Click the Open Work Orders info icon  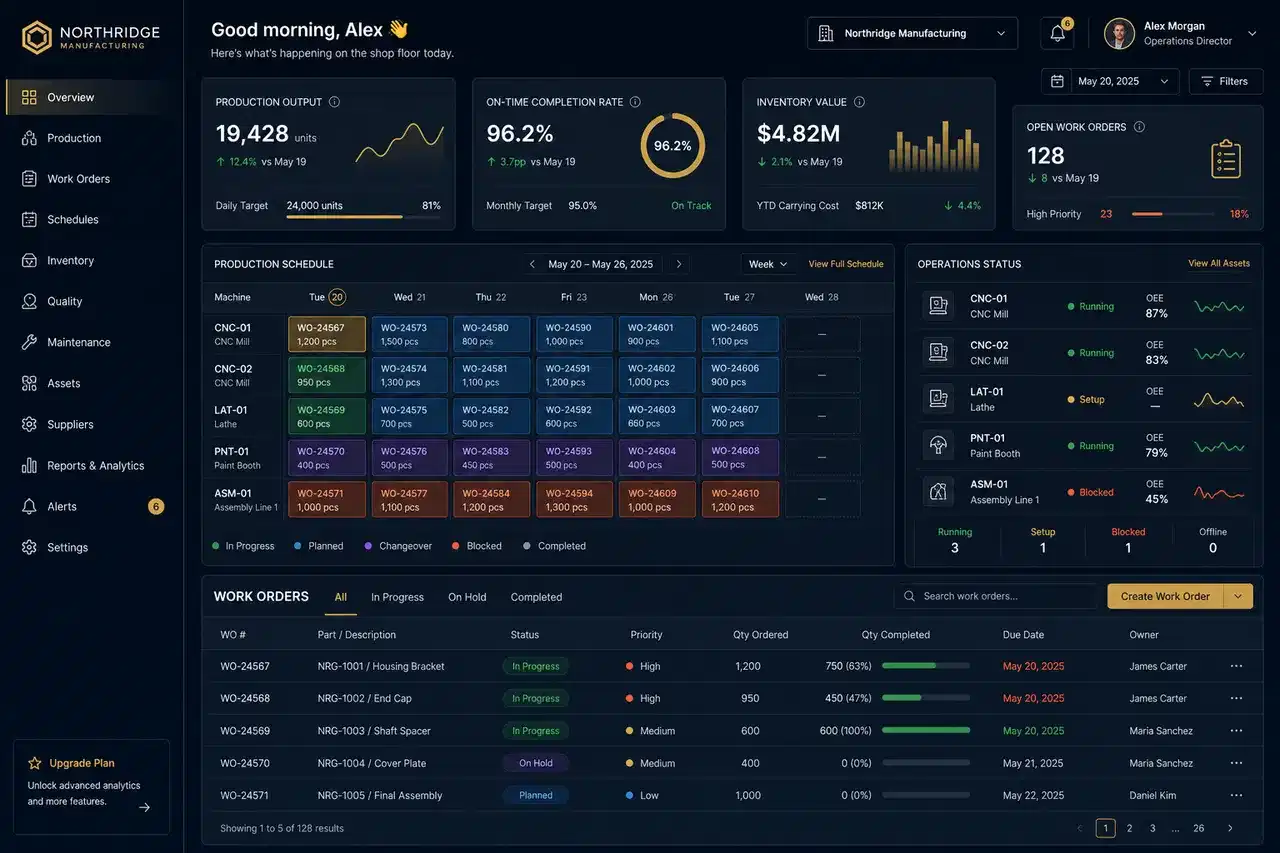[1139, 127]
